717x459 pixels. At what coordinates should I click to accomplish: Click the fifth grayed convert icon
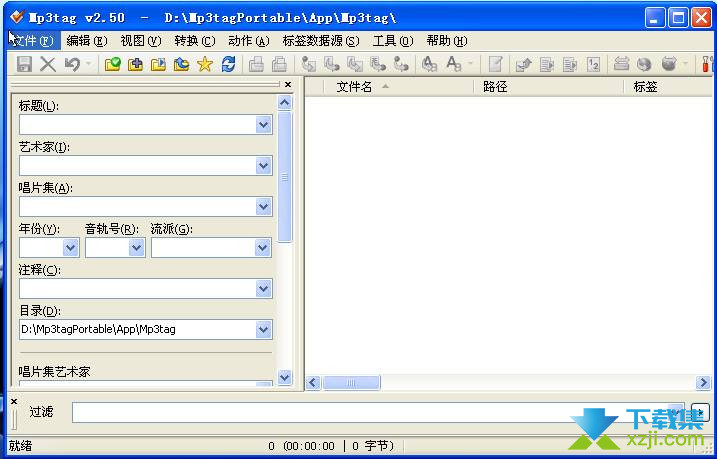(401, 64)
